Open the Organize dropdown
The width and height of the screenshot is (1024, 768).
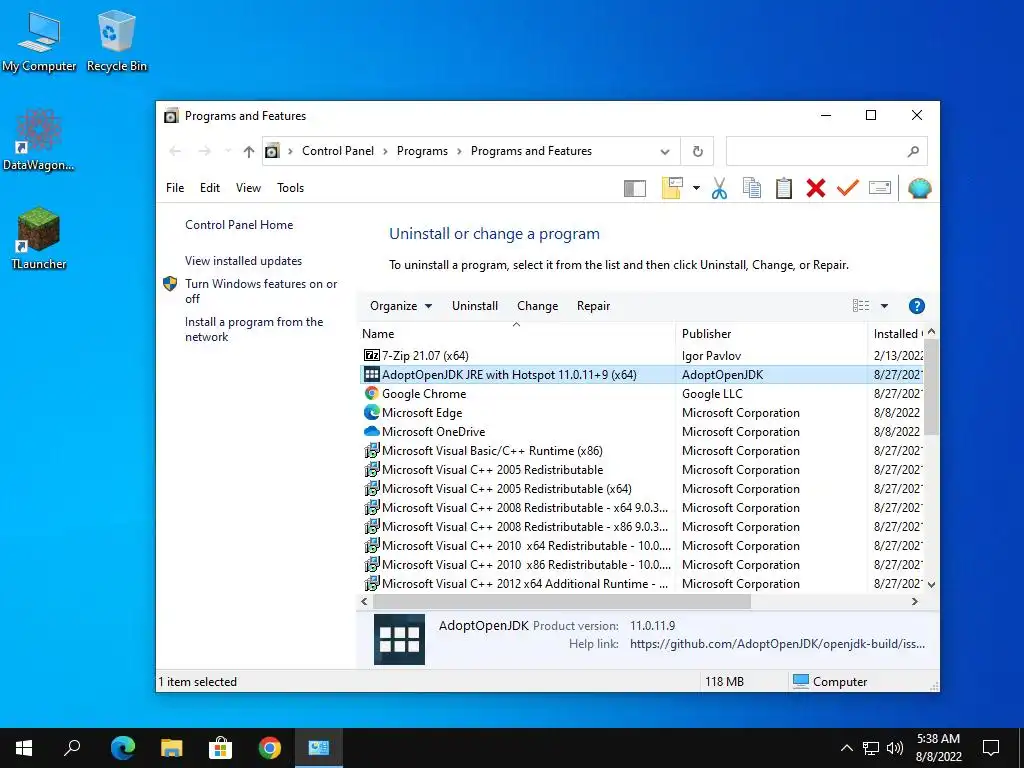400,306
